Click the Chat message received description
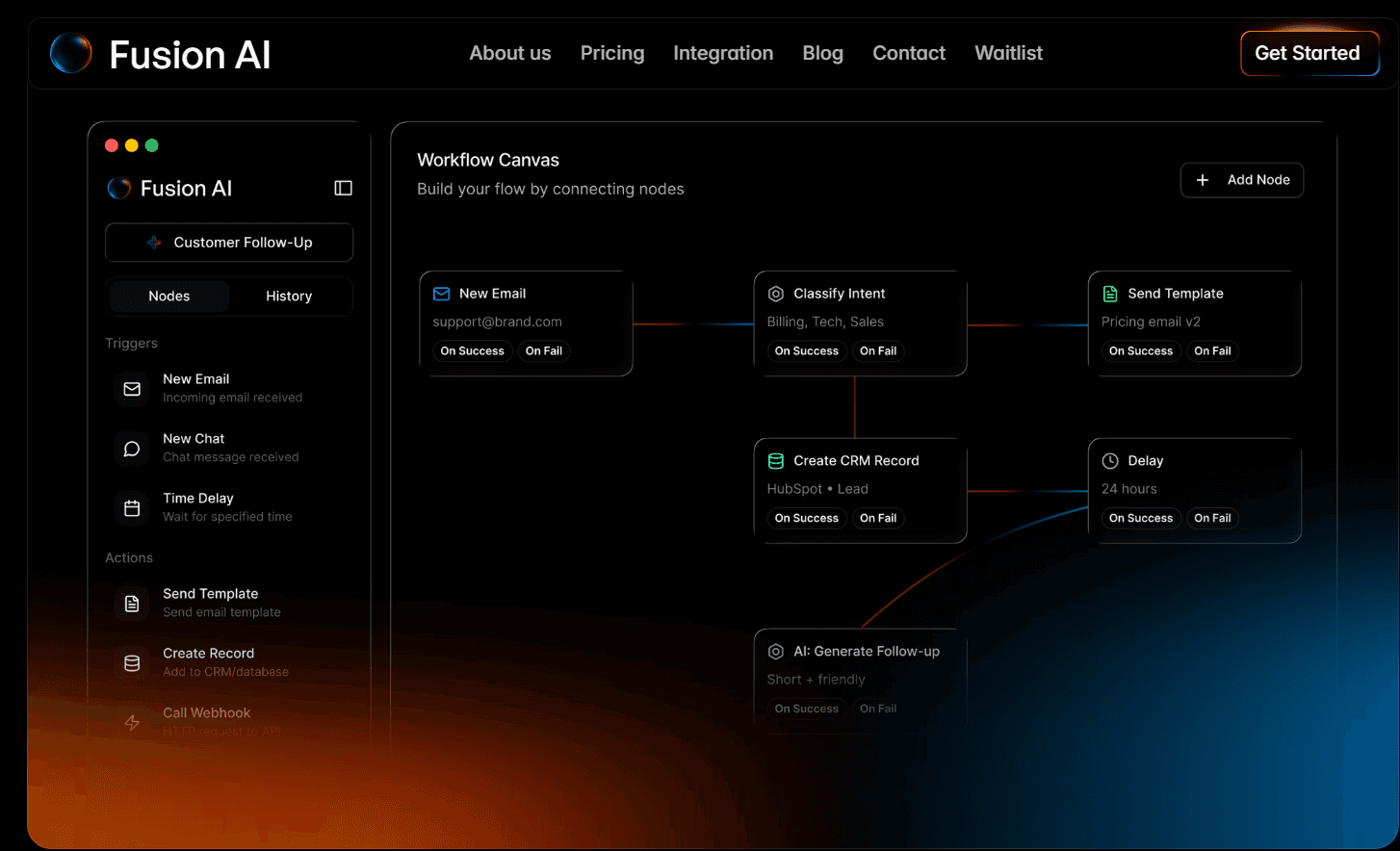Viewport: 1400px width, 851px height. point(231,458)
